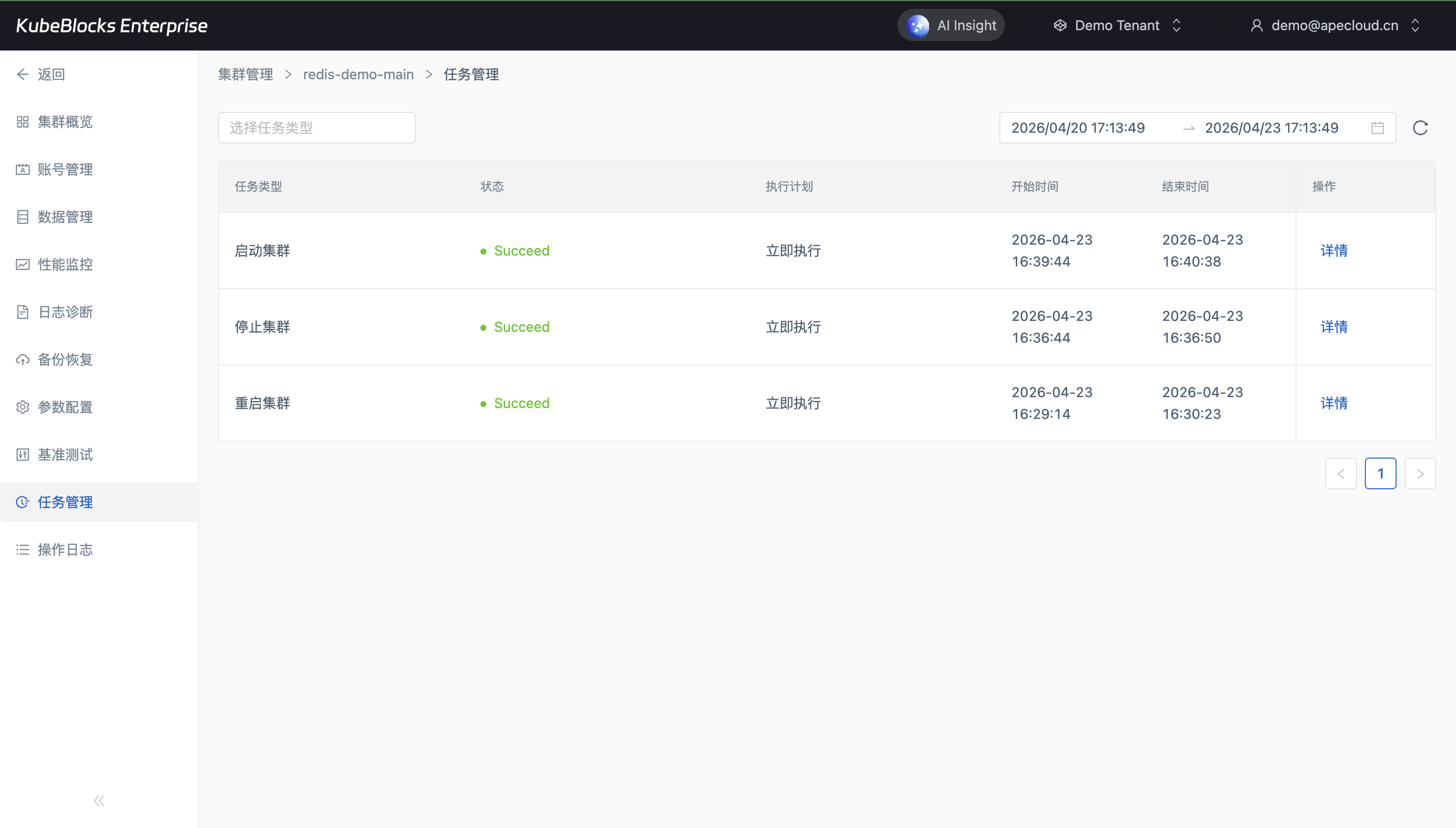Click the 备份恢复 cloud icon
The height and width of the screenshot is (828, 1456).
click(23, 360)
